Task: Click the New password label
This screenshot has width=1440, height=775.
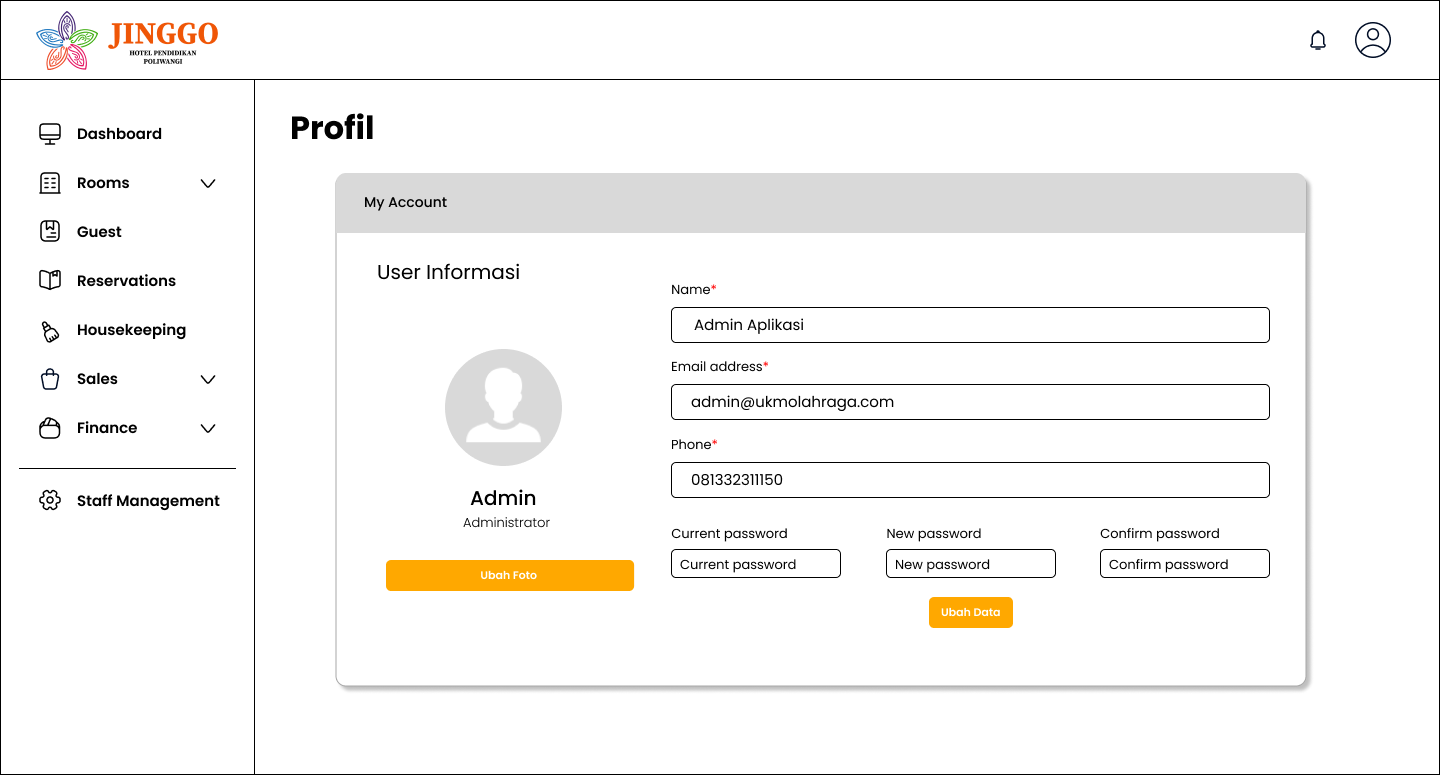Action: coord(934,534)
